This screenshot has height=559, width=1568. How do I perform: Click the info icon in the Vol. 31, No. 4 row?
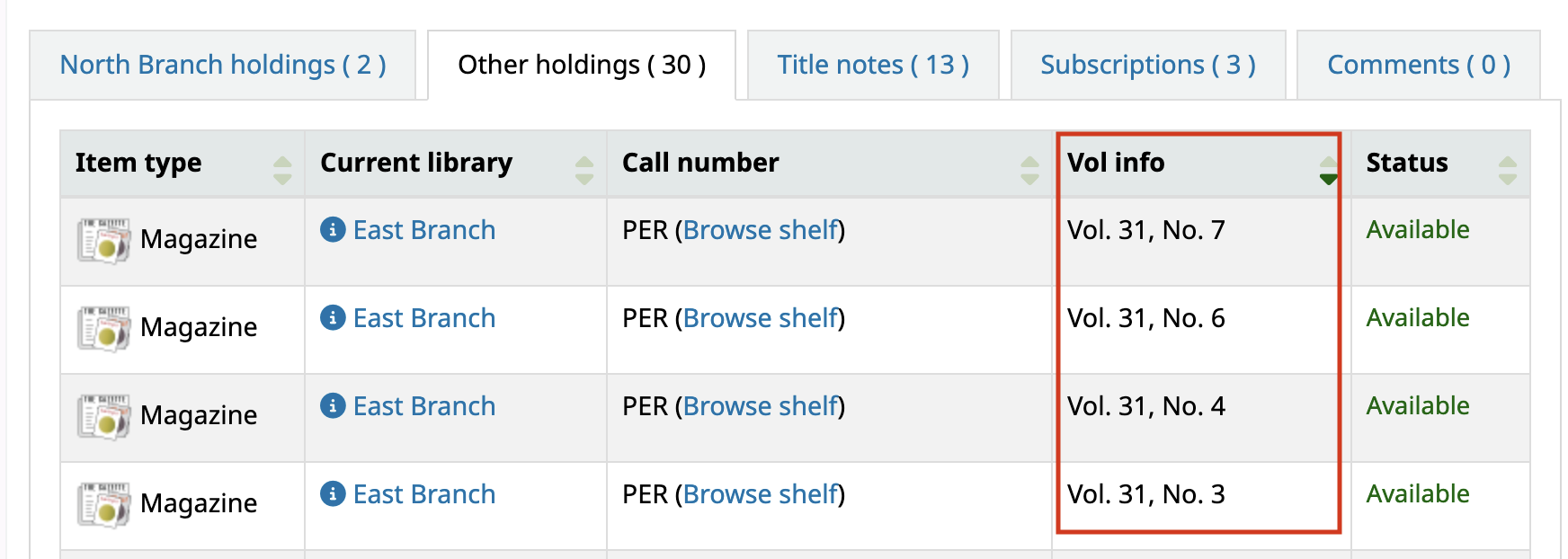[333, 406]
